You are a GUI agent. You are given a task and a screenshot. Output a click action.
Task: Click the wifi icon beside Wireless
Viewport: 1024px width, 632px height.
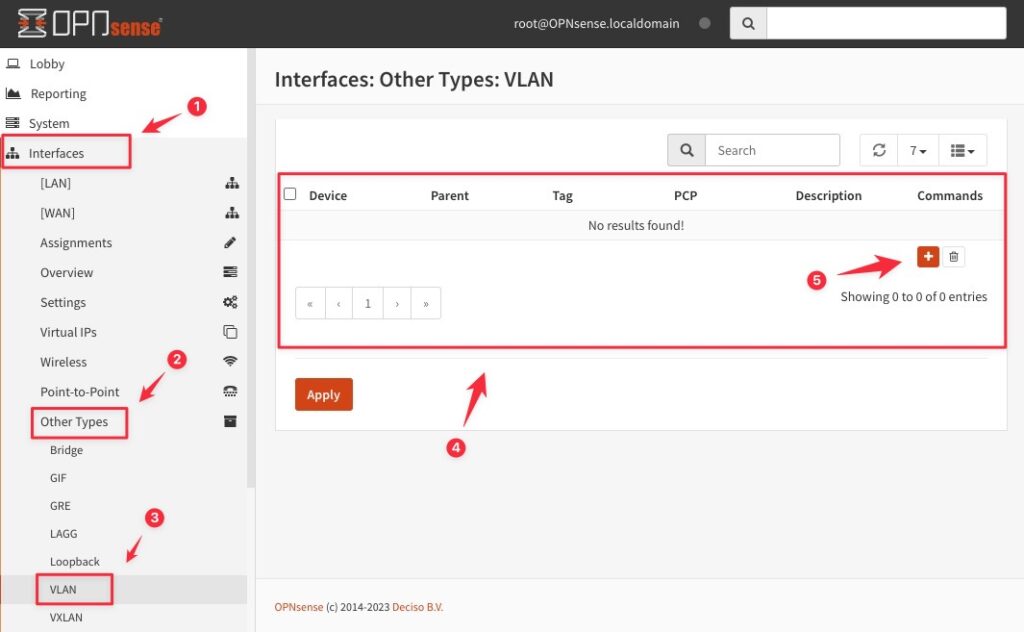230,361
